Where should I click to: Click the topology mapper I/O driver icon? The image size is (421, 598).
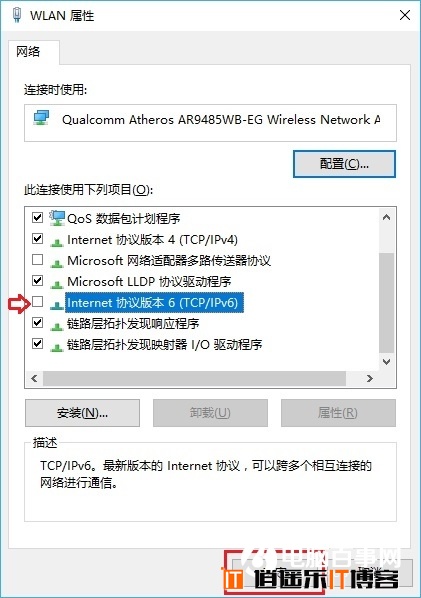(x=57, y=346)
